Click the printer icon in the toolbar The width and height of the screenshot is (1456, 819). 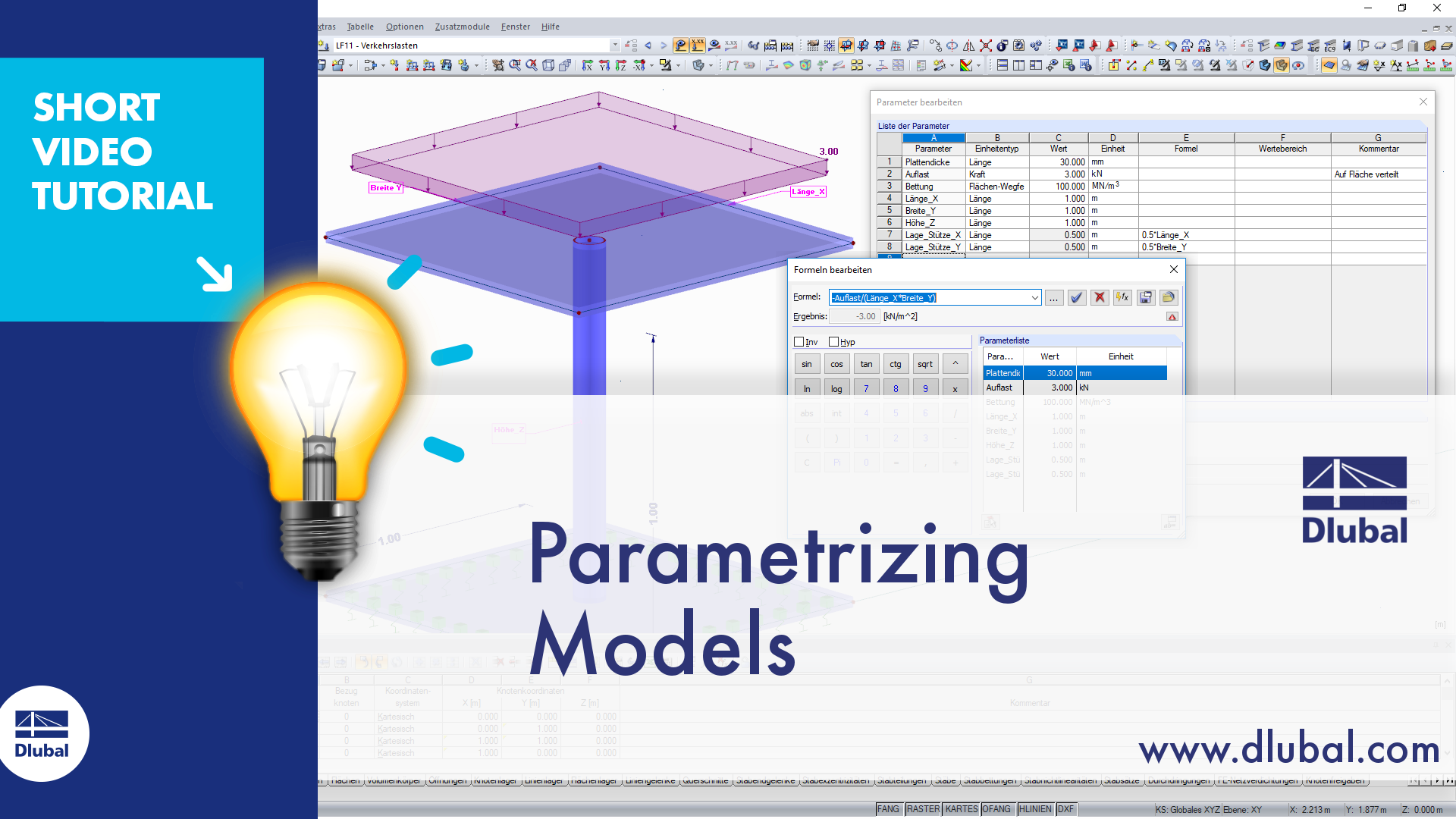point(749,66)
